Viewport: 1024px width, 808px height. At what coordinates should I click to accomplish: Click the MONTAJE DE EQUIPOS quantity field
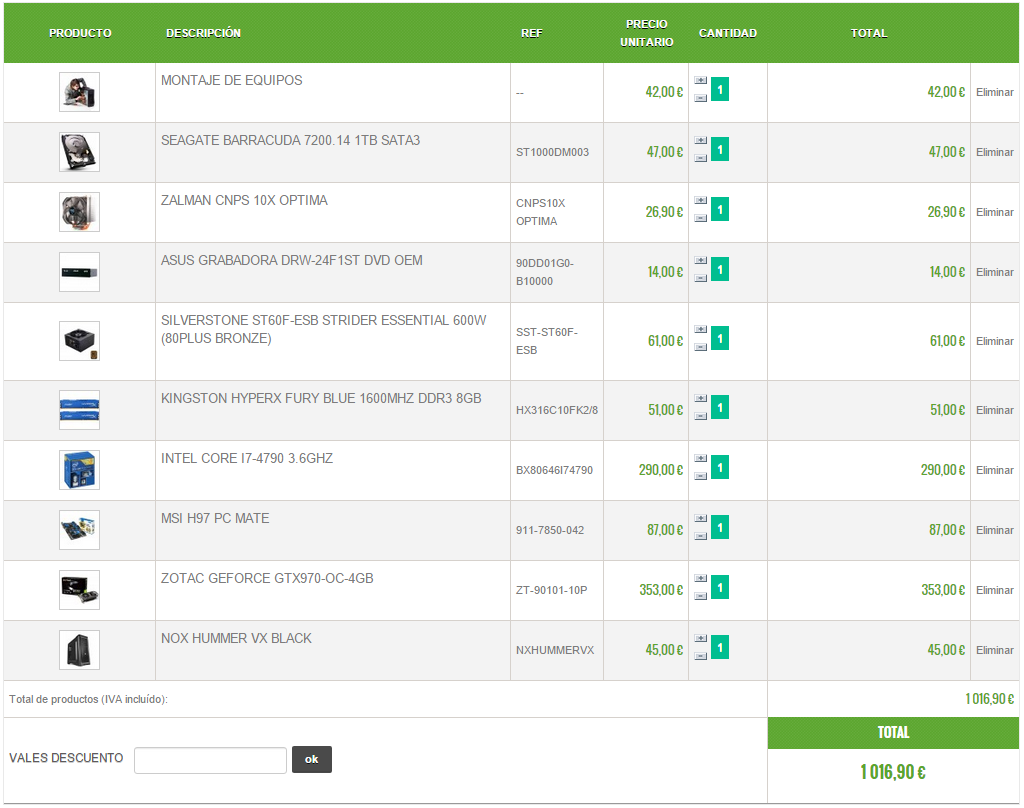point(720,89)
